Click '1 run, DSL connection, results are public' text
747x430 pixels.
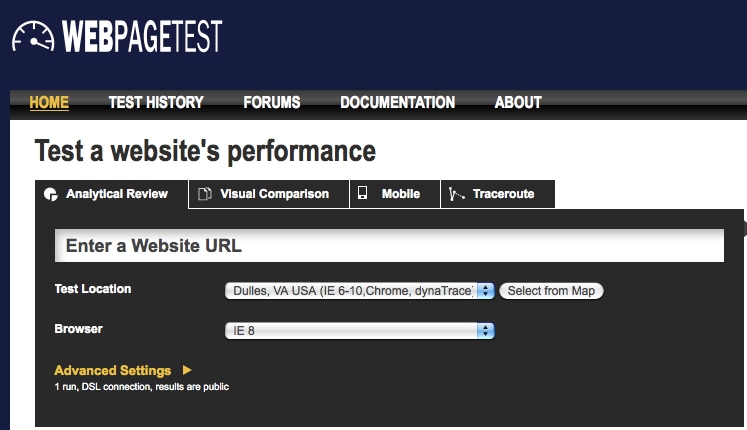[141, 387]
